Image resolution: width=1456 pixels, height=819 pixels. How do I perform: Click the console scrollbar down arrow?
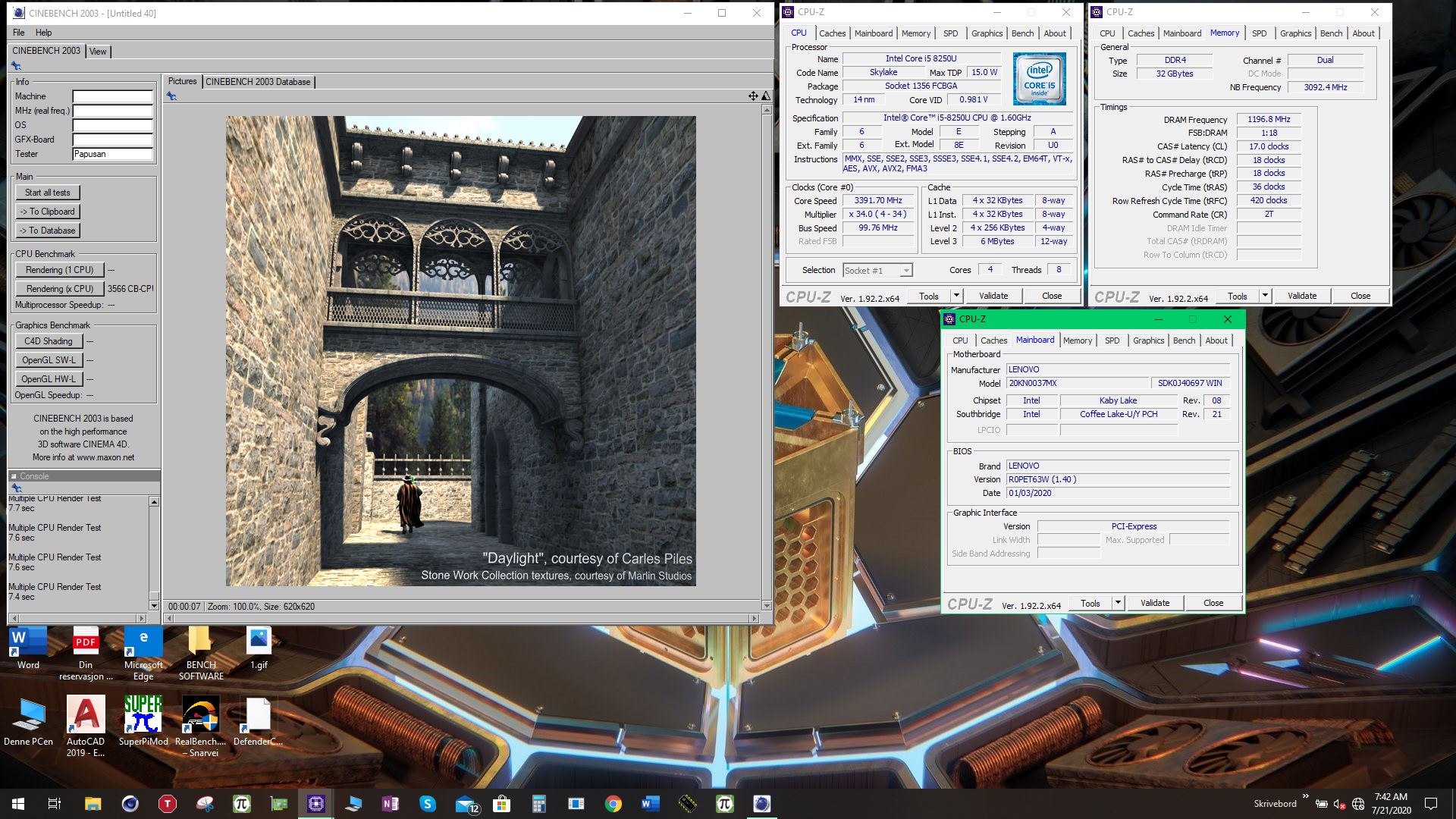pos(155,606)
